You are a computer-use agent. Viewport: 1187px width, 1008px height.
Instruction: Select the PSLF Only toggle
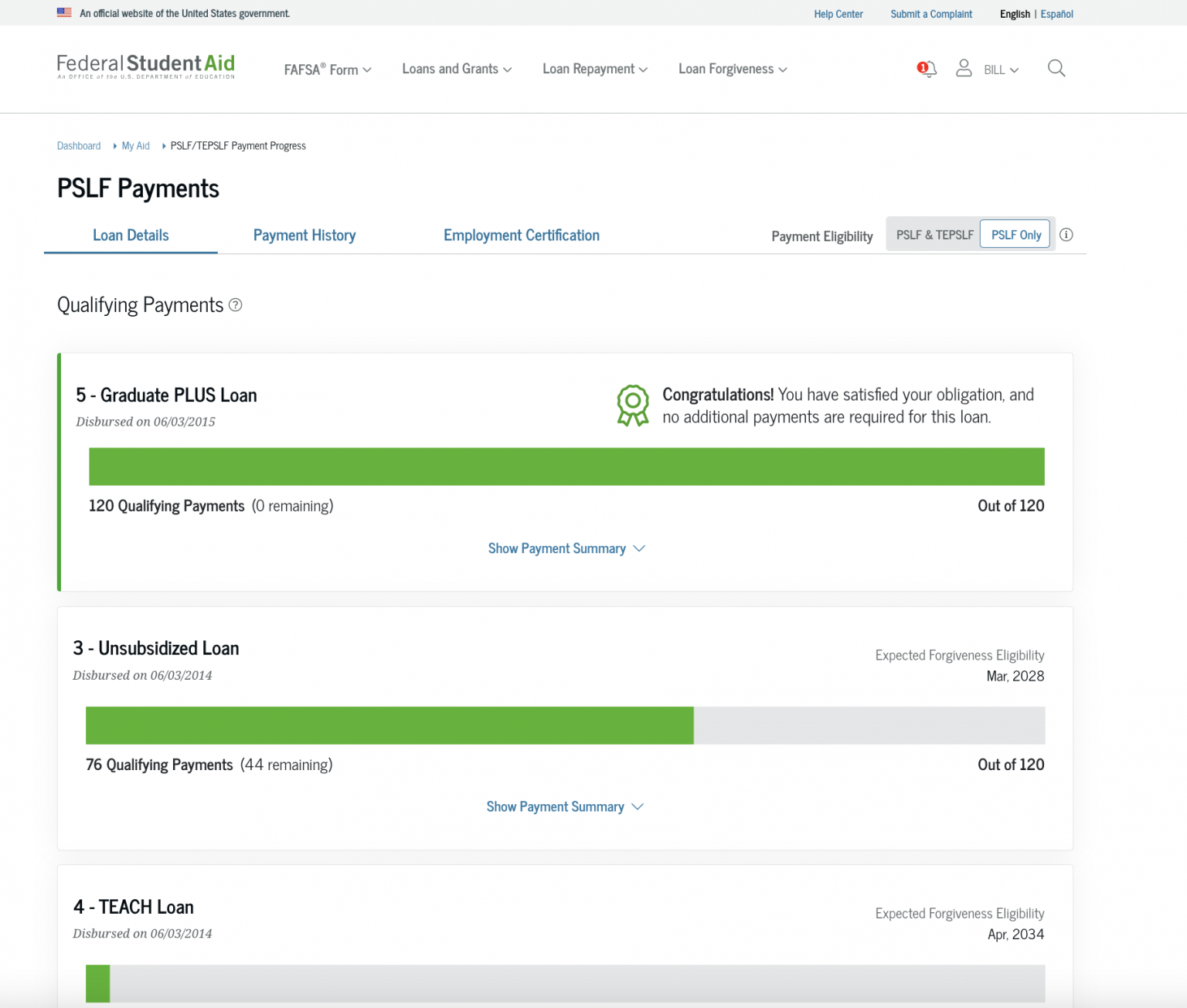(x=1015, y=234)
